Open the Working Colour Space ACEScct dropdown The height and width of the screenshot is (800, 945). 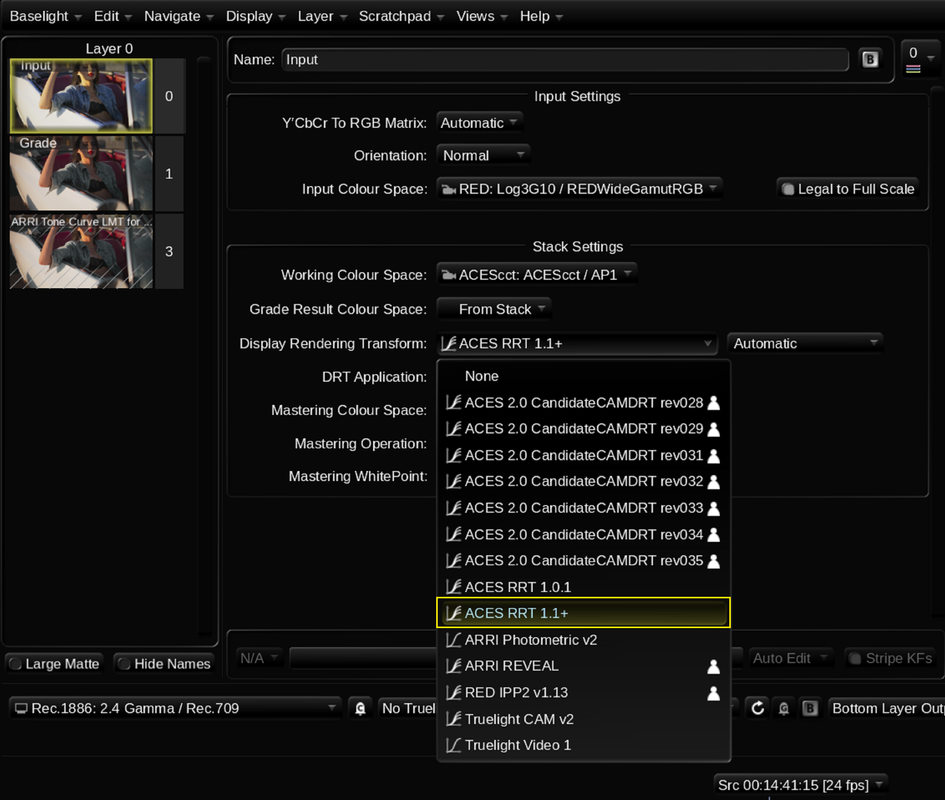coord(536,274)
